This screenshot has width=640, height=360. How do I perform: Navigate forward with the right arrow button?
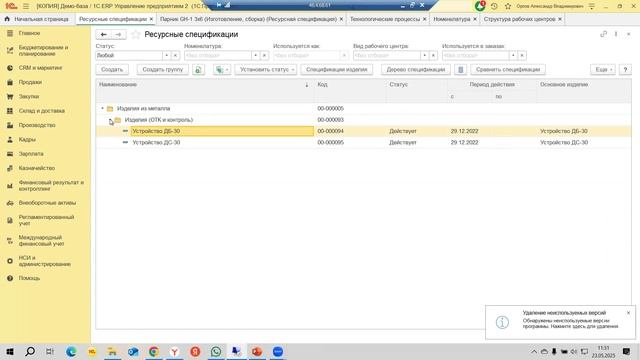click(118, 35)
